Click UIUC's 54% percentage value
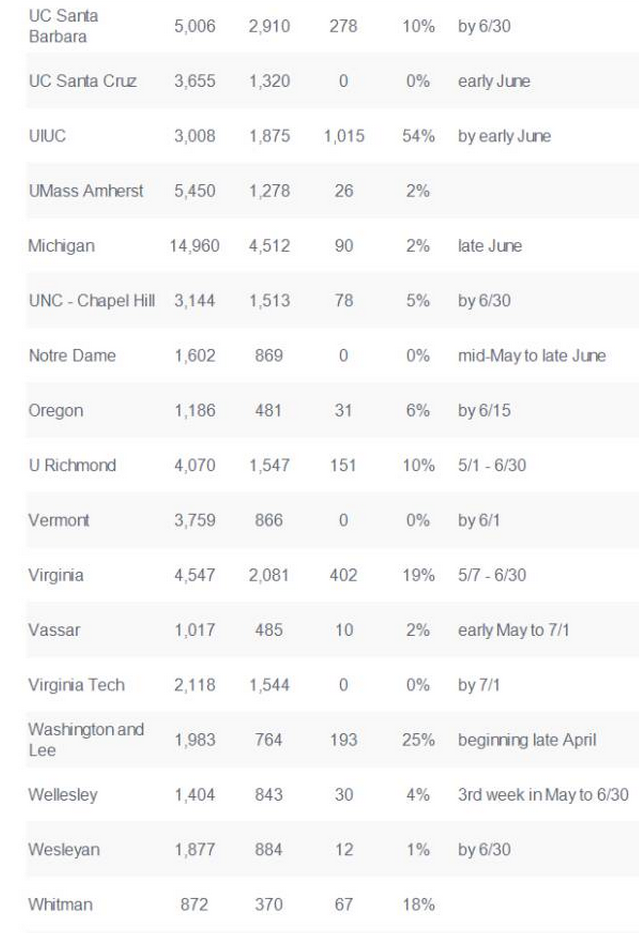Screen dimensions: 639x933 point(417,137)
